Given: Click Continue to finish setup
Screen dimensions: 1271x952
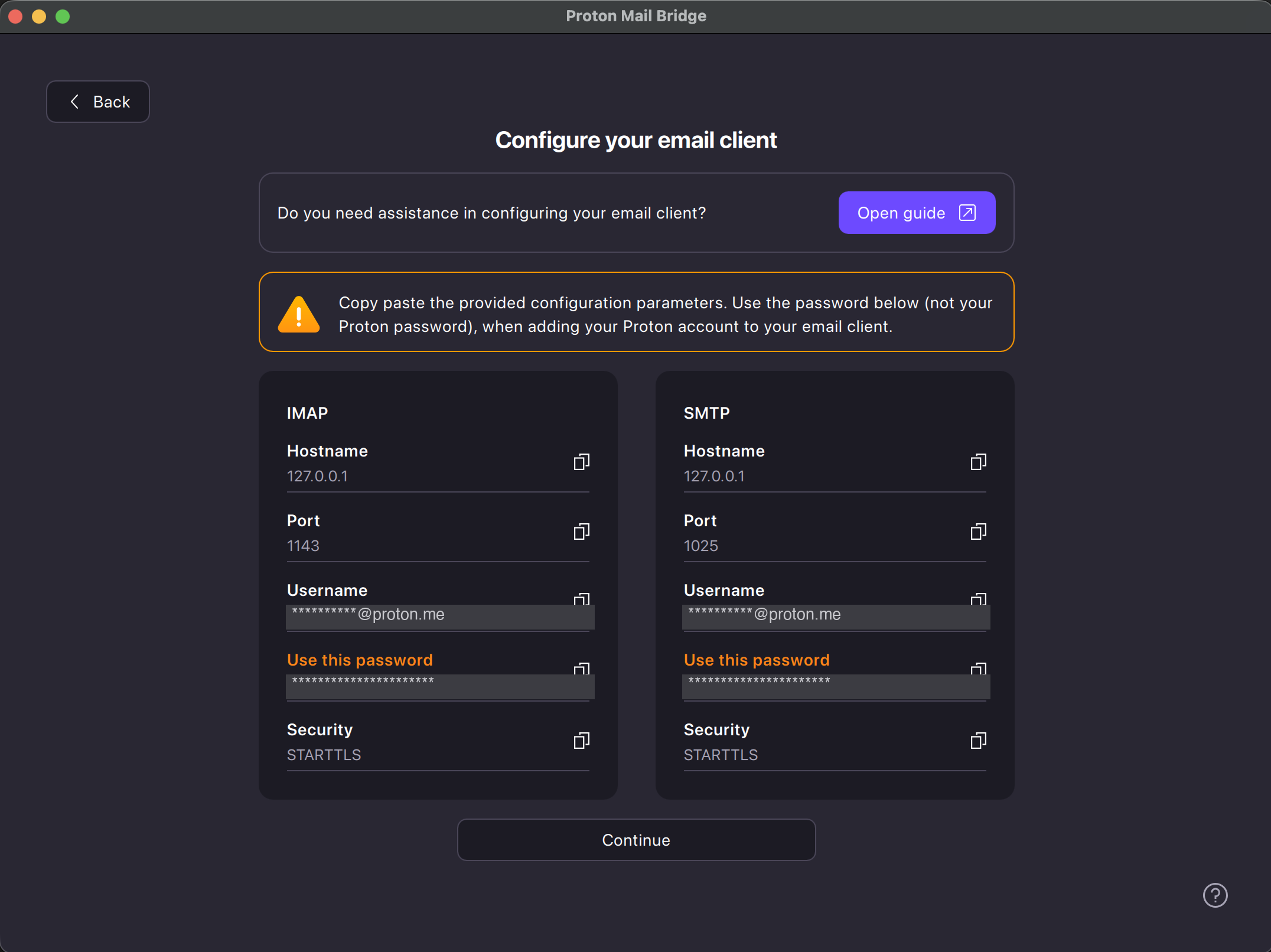Looking at the screenshot, I should [x=636, y=840].
